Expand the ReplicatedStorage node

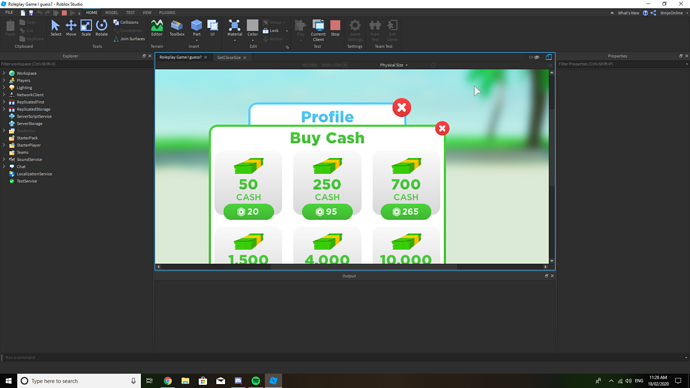coord(4,109)
